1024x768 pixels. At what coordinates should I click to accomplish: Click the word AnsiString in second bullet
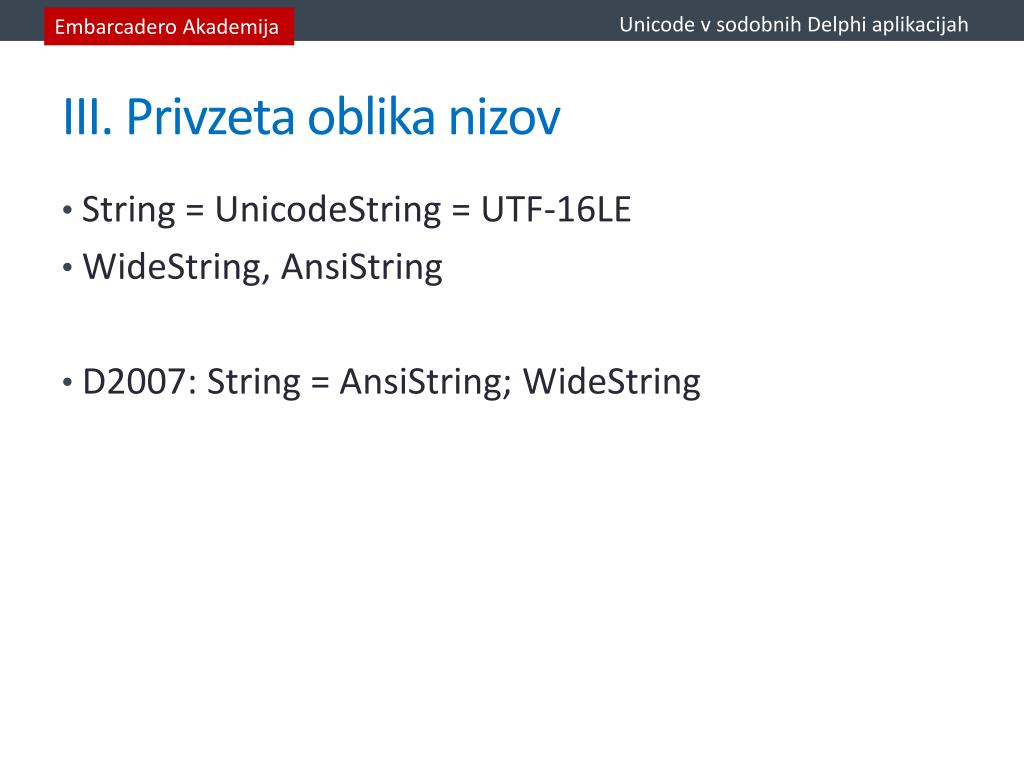362,268
